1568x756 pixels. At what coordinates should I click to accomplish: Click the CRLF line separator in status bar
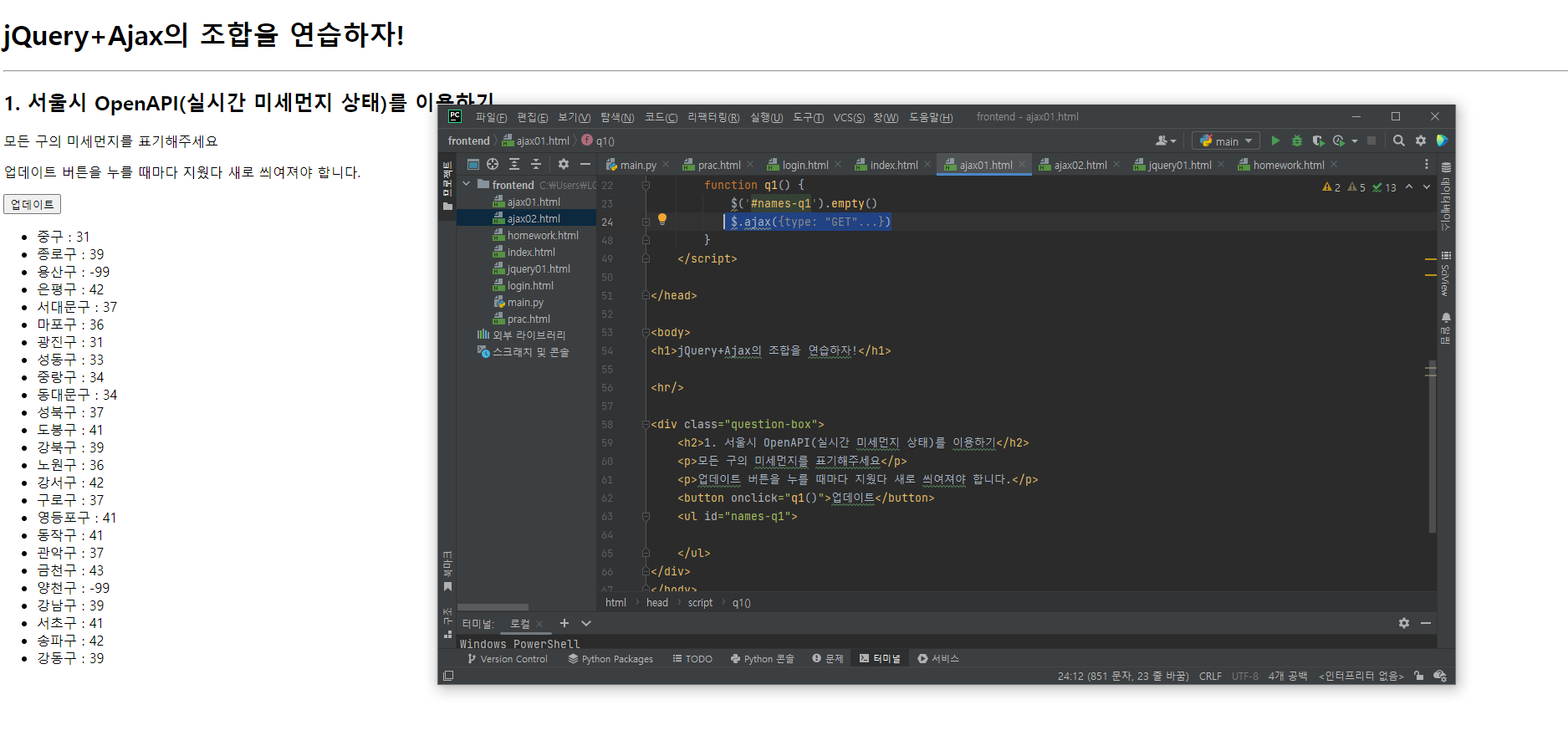[1210, 676]
